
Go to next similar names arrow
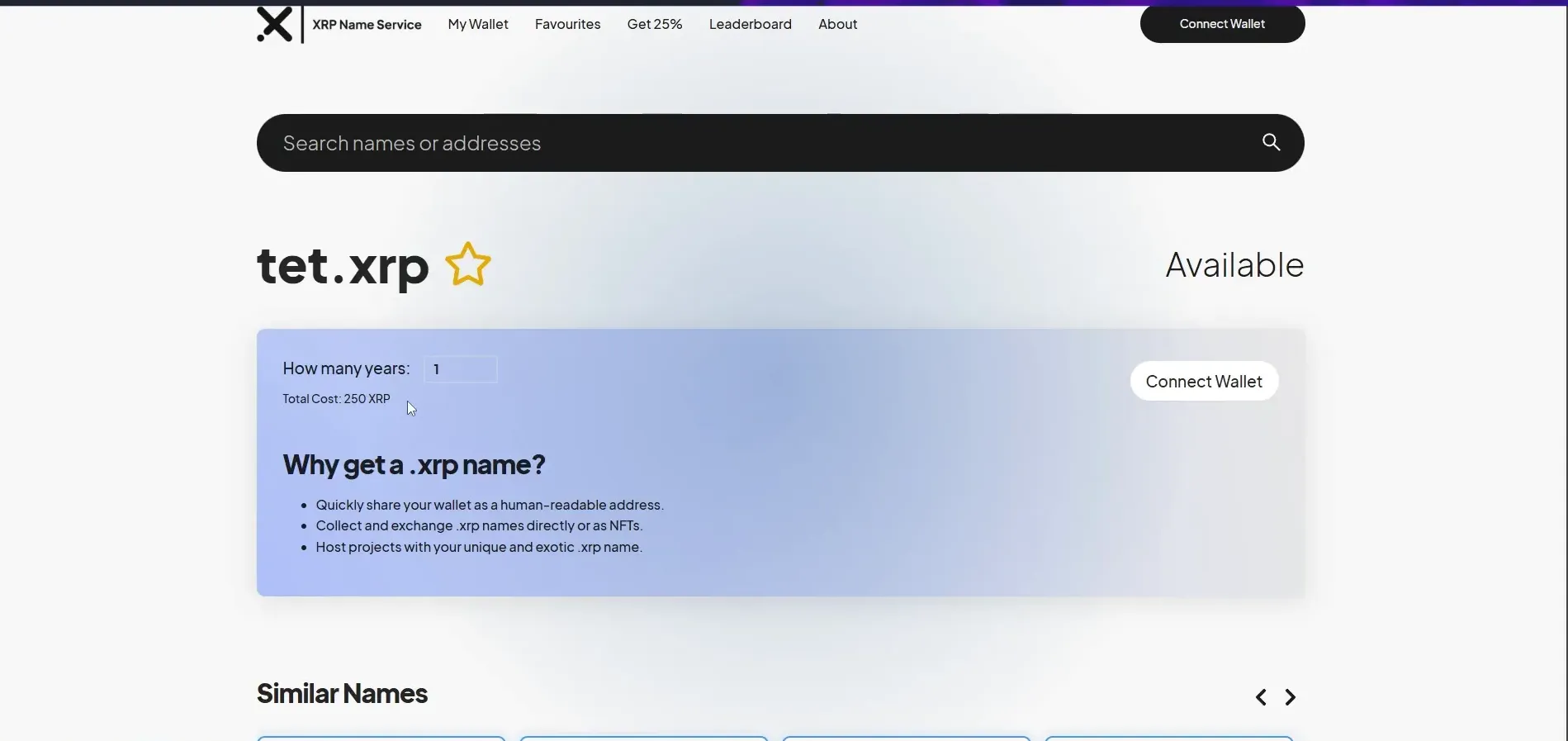[x=1291, y=697]
